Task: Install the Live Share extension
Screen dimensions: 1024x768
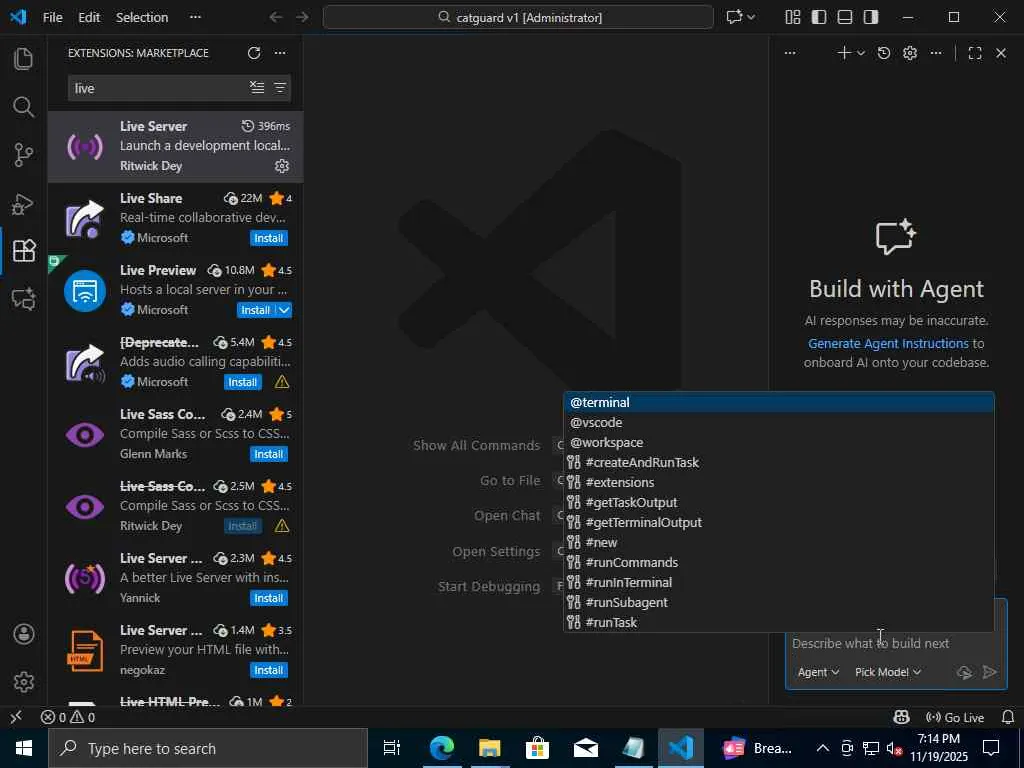Action: [x=268, y=238]
